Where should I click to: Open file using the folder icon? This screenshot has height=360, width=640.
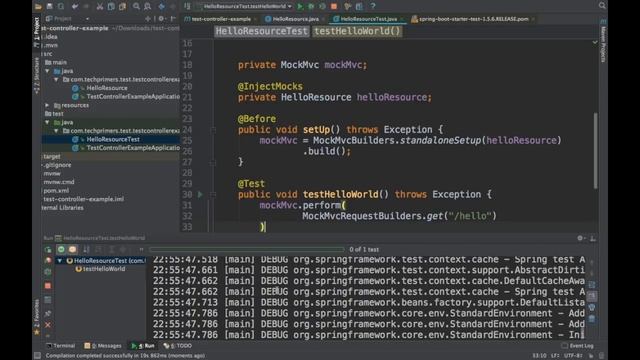click(x=38, y=6)
